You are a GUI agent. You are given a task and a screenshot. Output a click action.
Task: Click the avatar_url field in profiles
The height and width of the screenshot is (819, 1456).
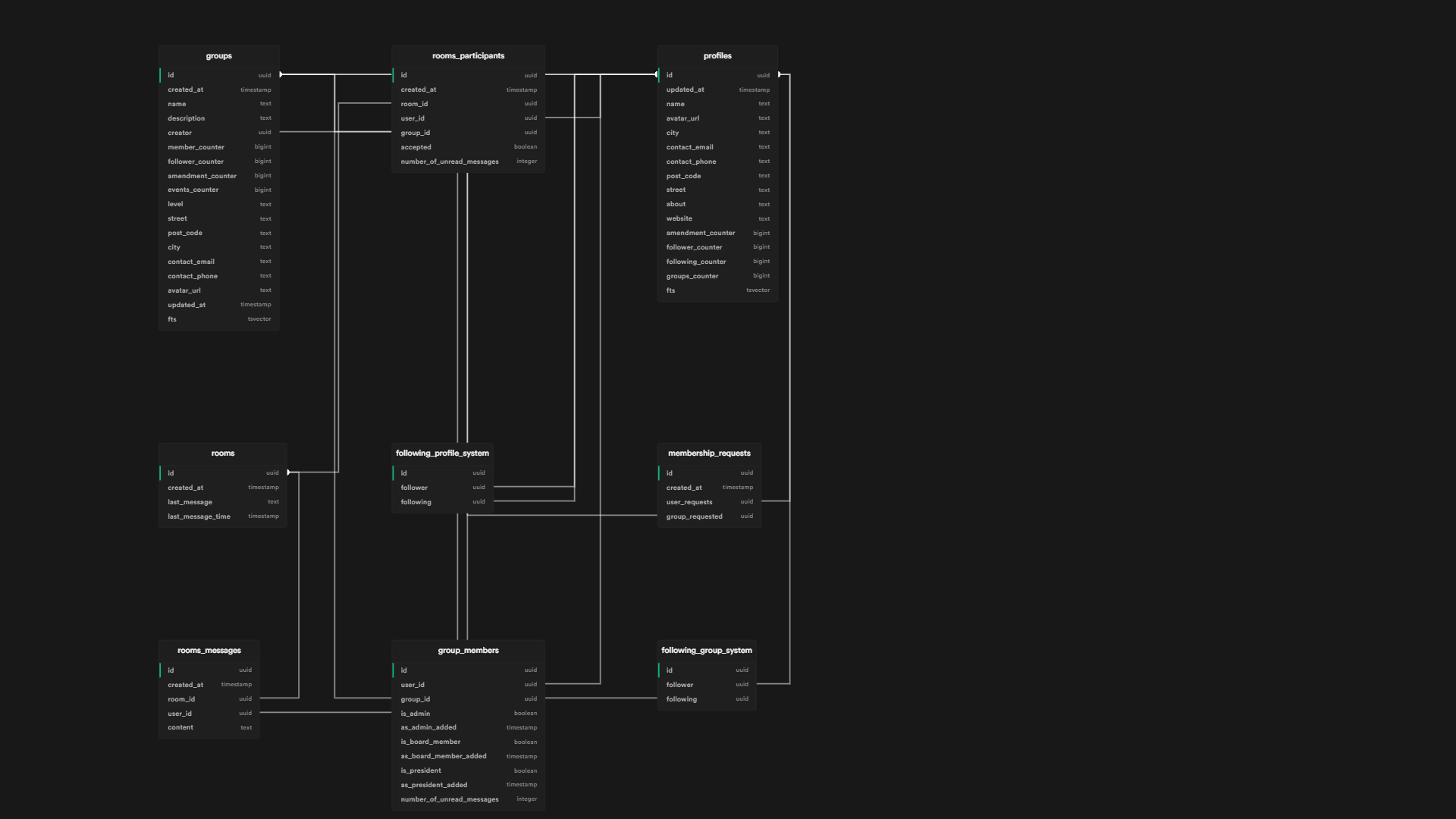682,118
